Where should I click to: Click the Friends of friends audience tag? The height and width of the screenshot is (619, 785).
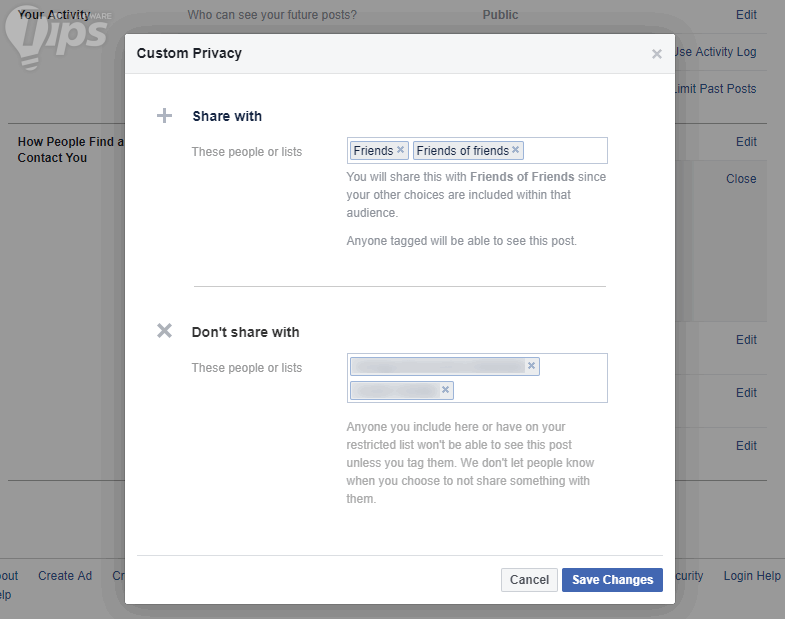point(462,151)
